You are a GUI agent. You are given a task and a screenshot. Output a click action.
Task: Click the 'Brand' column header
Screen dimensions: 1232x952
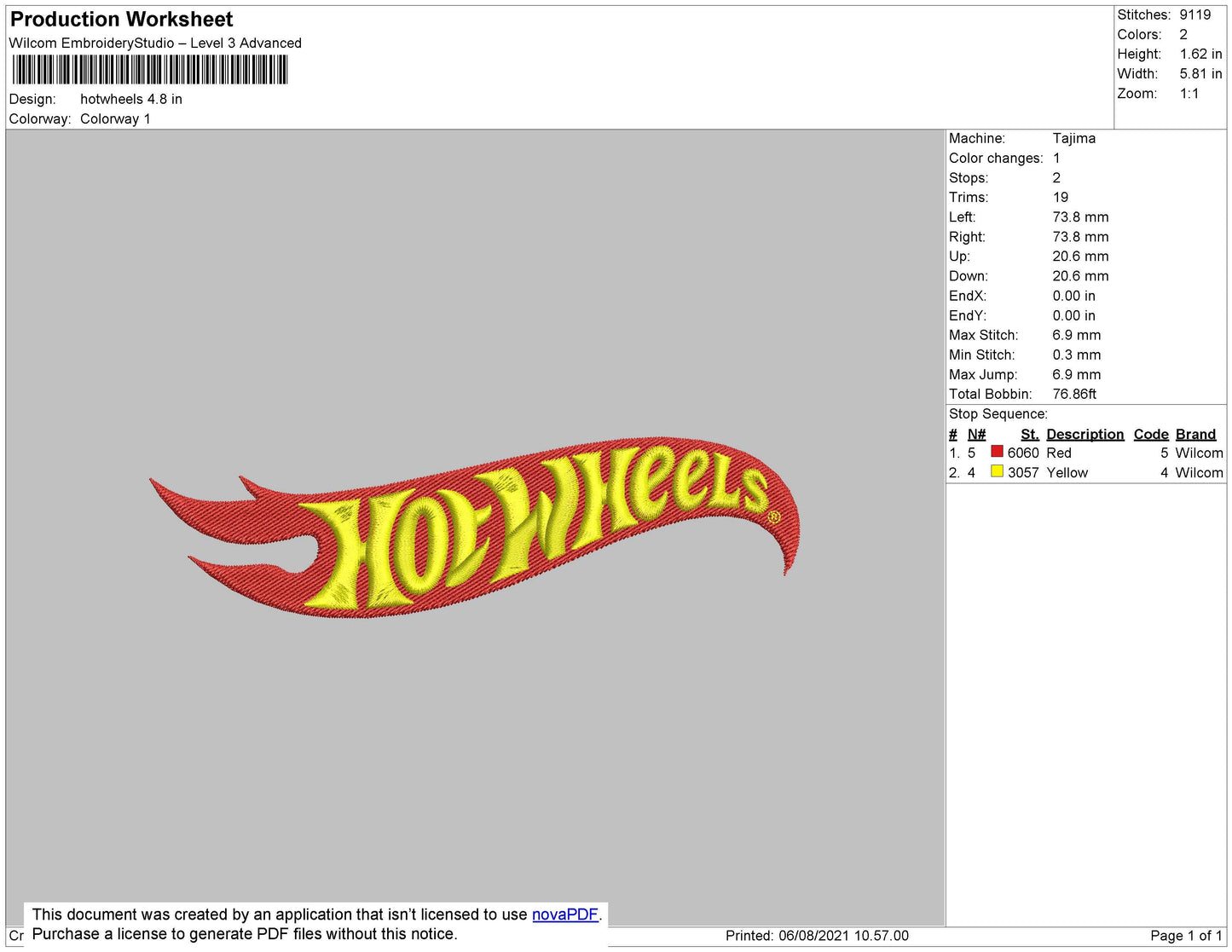tap(1195, 434)
